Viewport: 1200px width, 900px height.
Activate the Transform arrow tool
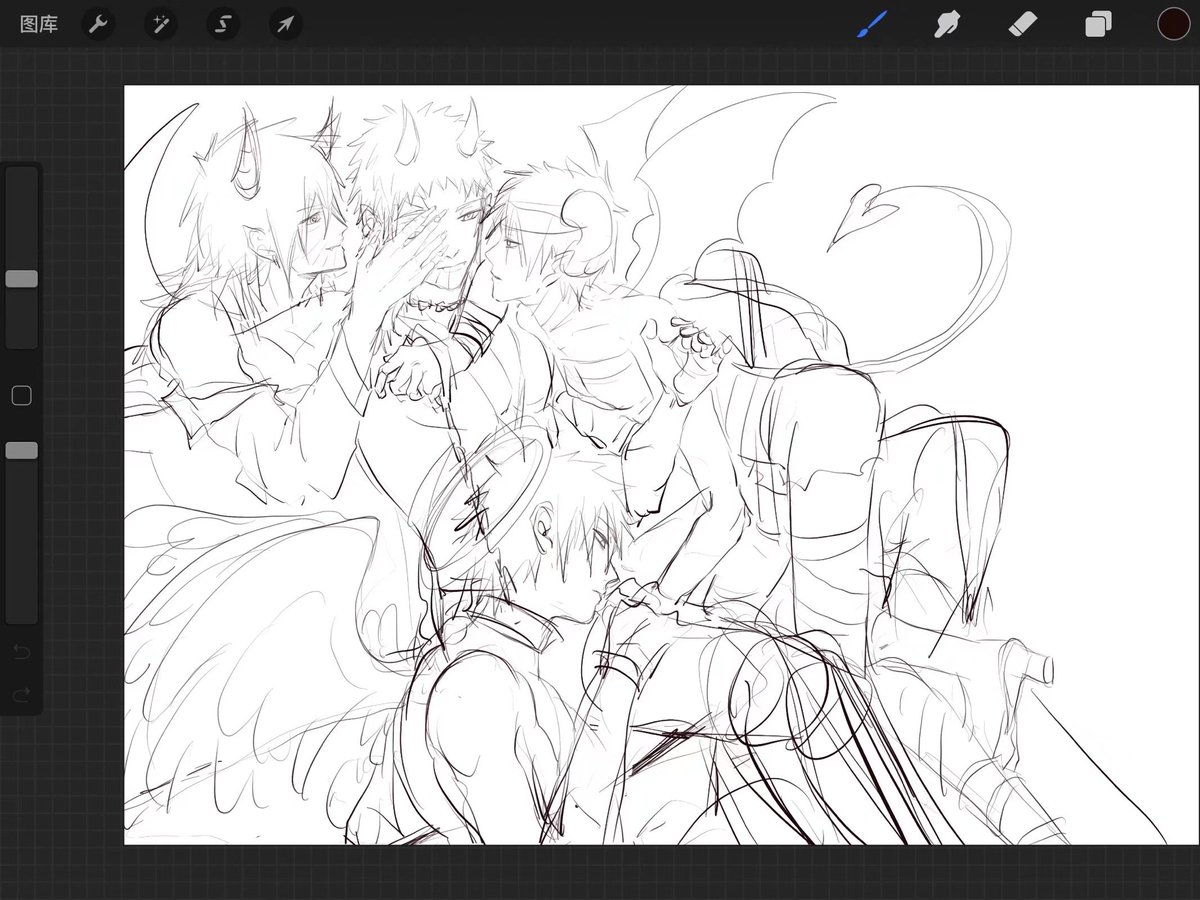click(x=286, y=24)
